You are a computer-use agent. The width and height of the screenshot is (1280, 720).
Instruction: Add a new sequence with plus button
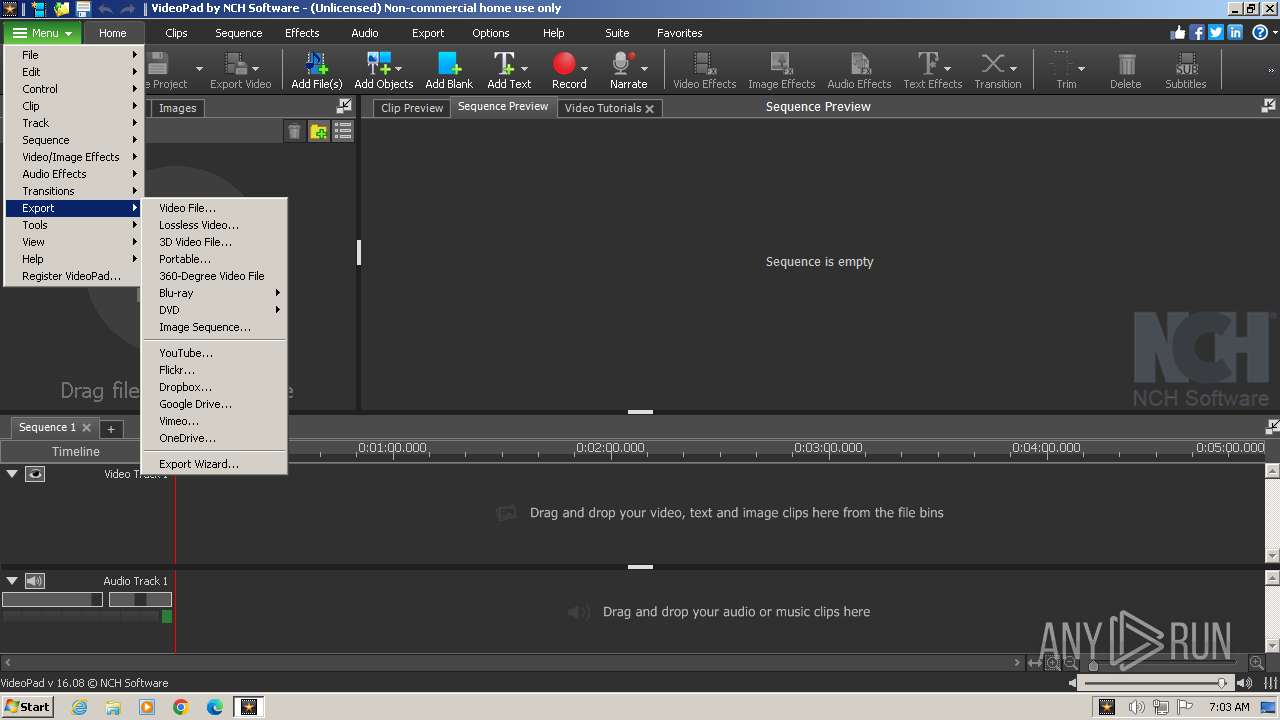pyautogui.click(x=111, y=428)
